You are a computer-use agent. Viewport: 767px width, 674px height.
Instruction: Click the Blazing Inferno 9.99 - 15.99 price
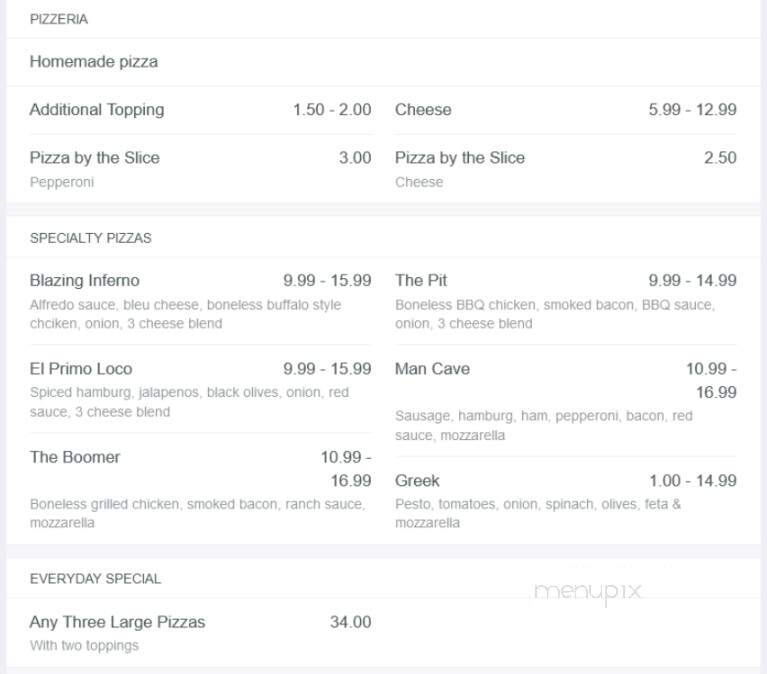[x=327, y=281]
